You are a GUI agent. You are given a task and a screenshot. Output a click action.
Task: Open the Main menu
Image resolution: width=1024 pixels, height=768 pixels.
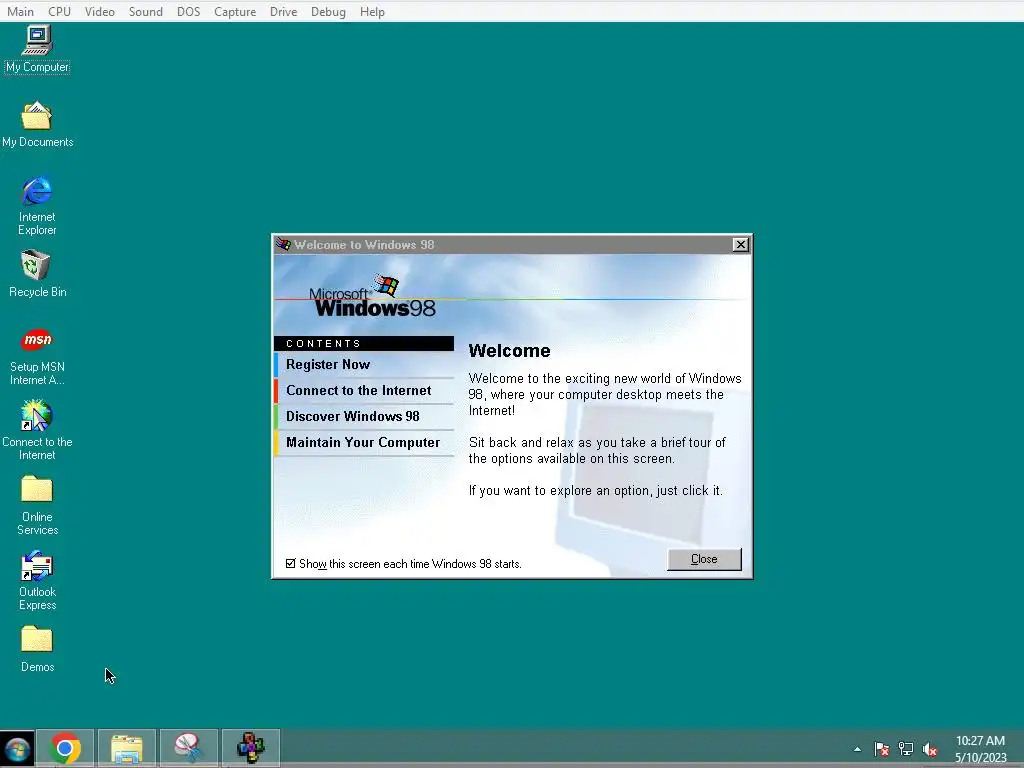20,12
